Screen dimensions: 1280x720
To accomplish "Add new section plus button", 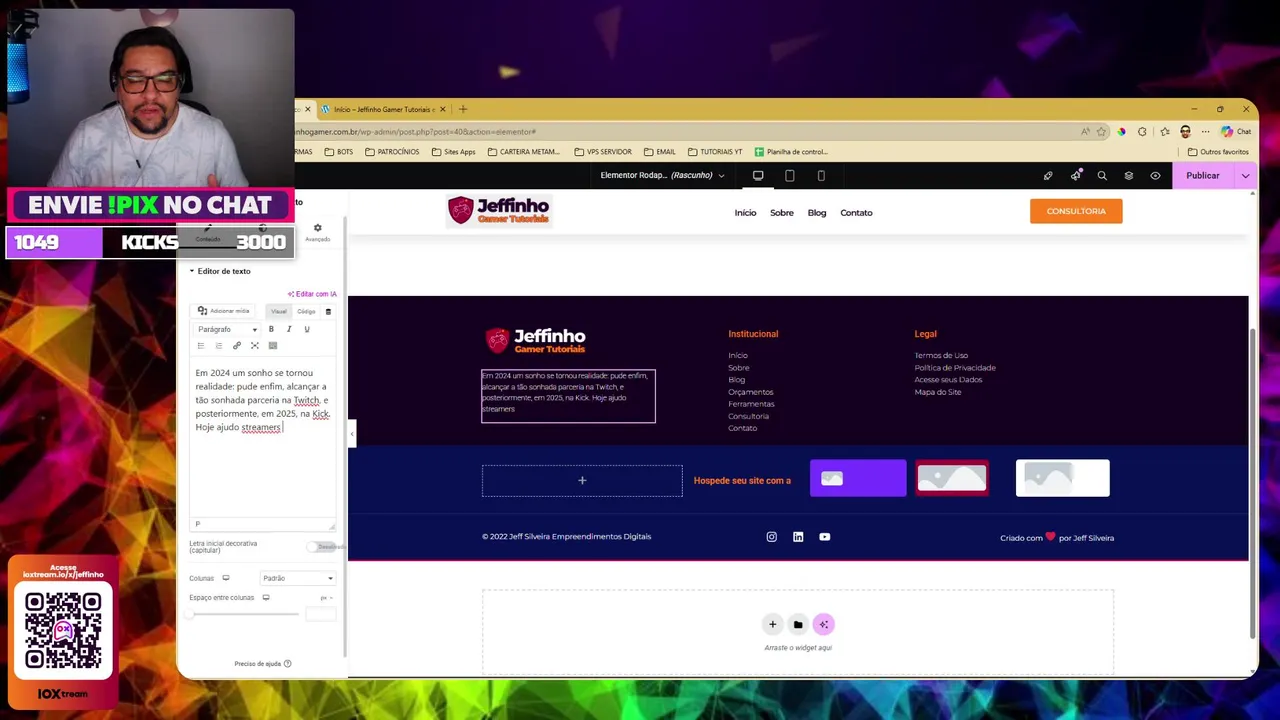I will [x=772, y=625].
